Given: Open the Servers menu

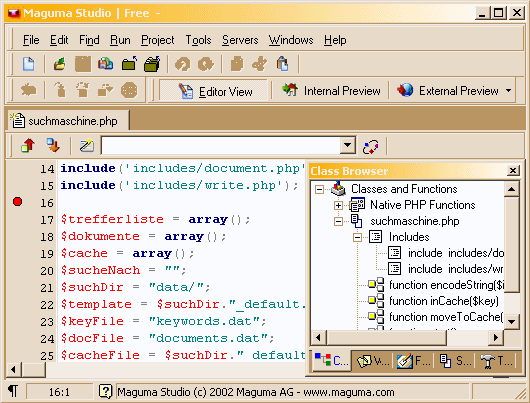Looking at the screenshot, I should (x=240, y=40).
